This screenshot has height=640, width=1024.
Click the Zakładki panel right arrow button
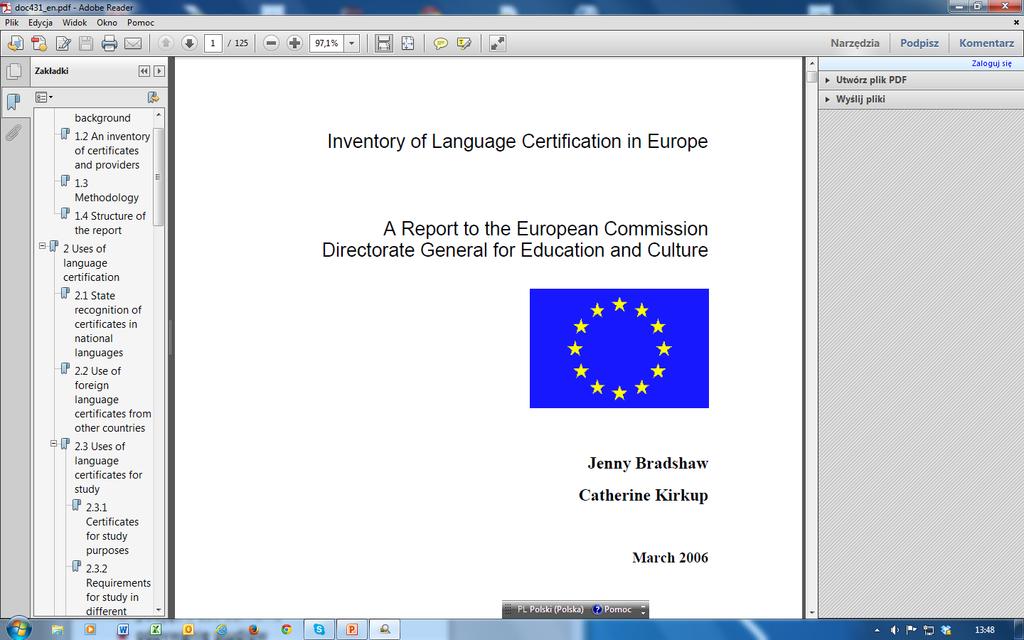tap(159, 71)
